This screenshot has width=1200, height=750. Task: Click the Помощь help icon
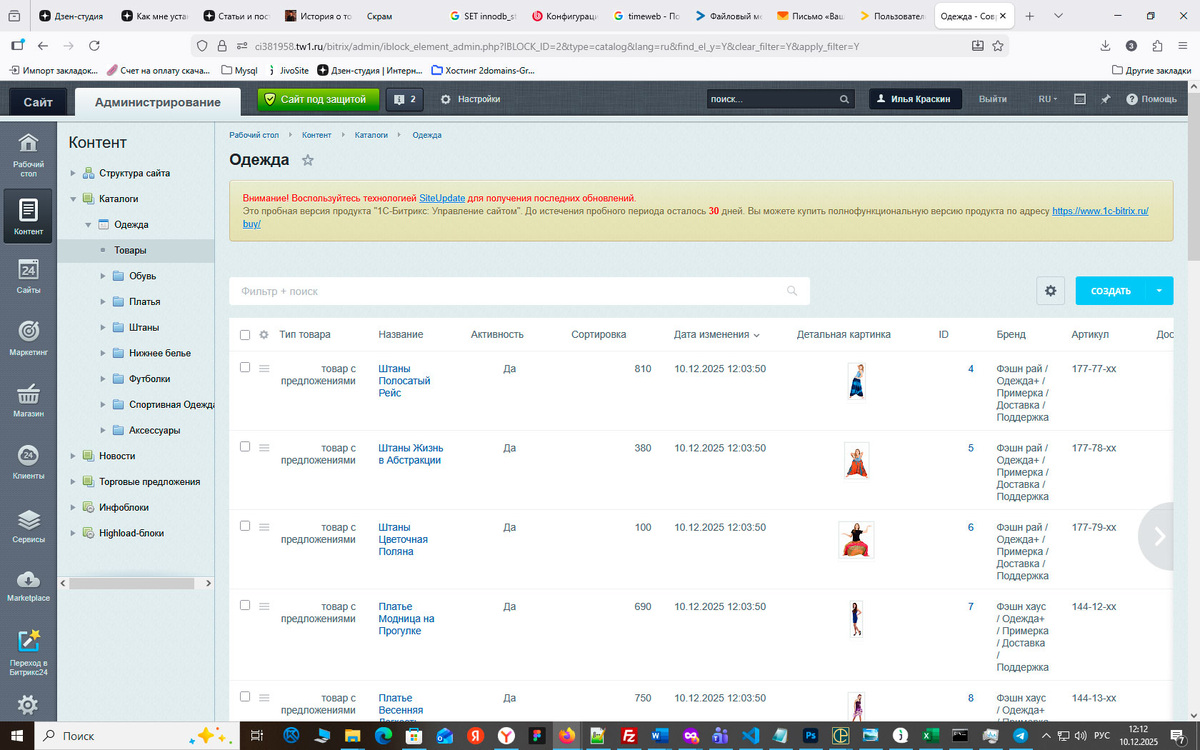1151,99
